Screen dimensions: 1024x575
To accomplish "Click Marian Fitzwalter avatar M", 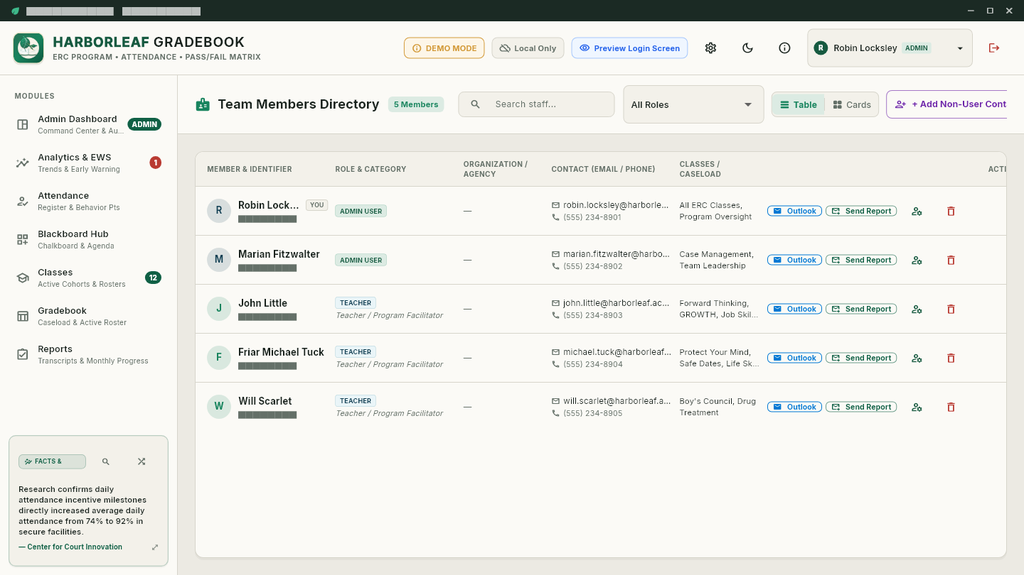I will point(219,259).
